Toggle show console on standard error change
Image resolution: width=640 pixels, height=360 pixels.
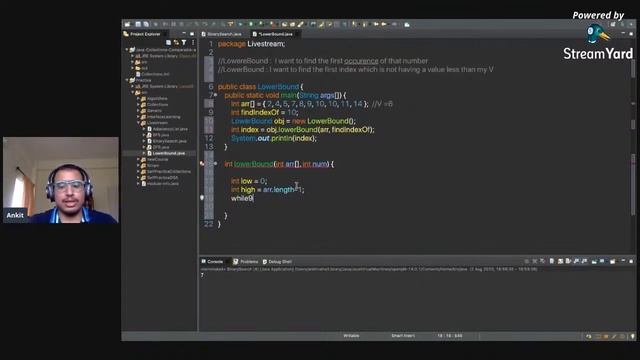coord(584,261)
